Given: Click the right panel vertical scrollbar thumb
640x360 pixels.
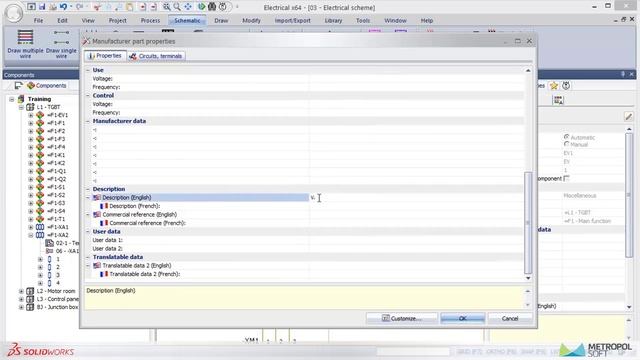Looking at the screenshot, I should pyautogui.click(x=629, y=195).
